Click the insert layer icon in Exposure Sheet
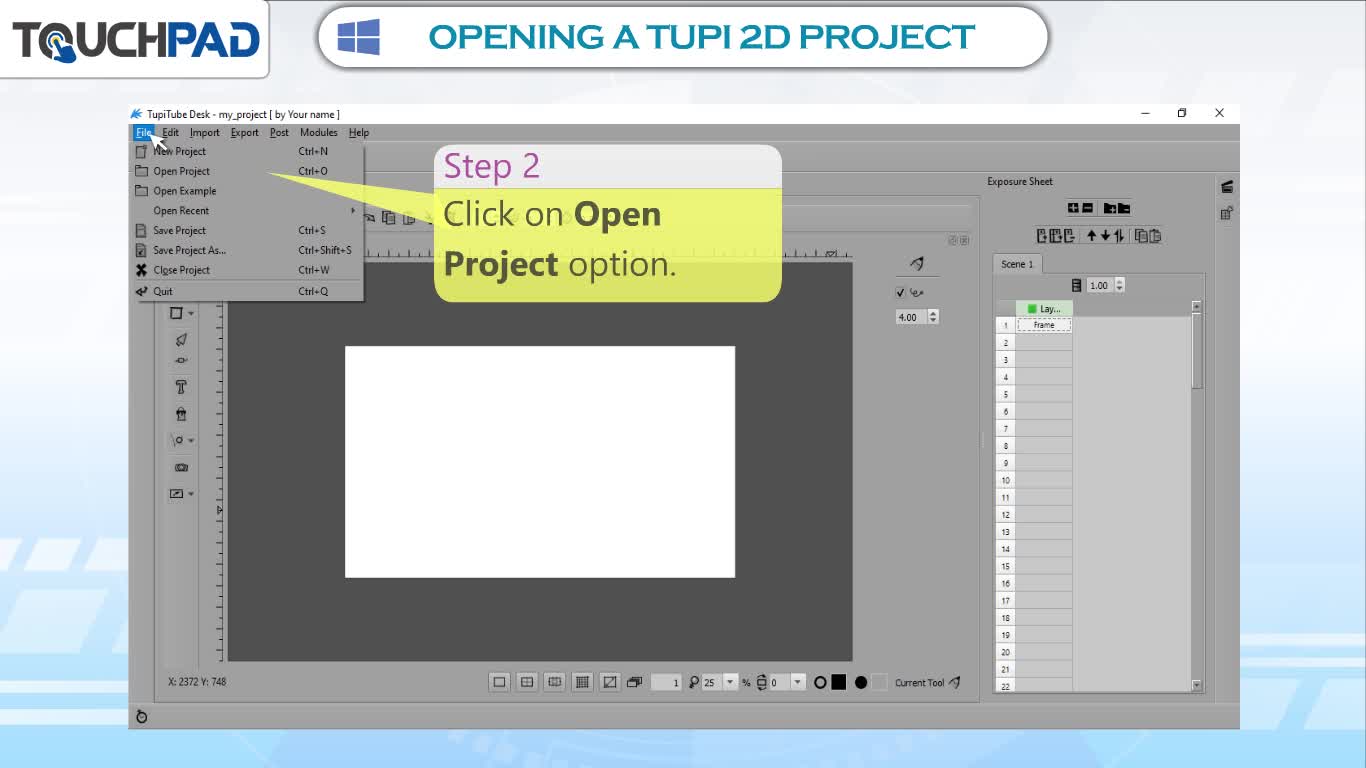 tap(1043, 236)
